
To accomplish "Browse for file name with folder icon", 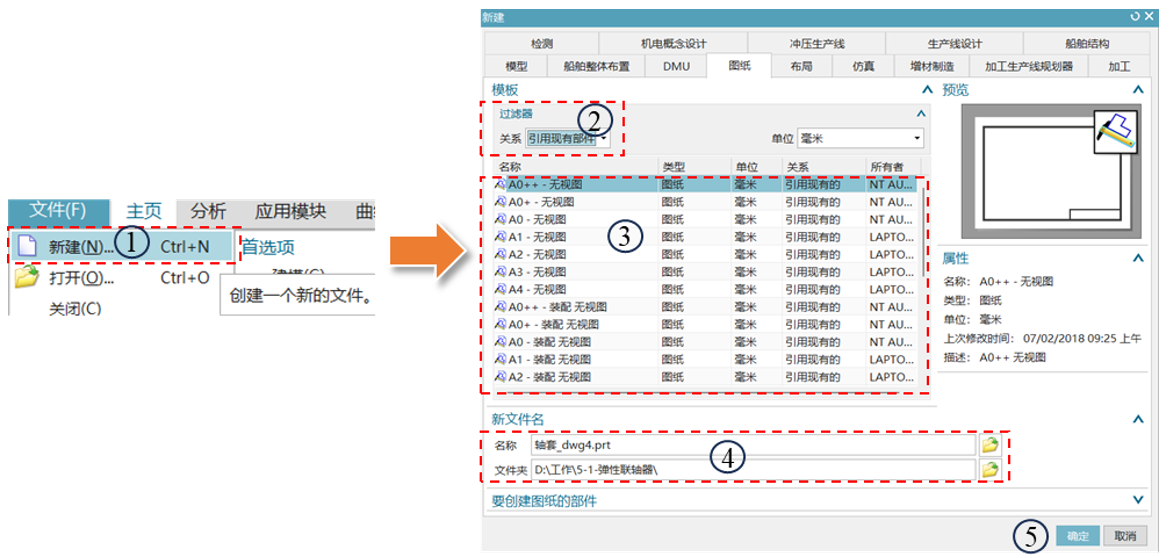I will tap(991, 445).
